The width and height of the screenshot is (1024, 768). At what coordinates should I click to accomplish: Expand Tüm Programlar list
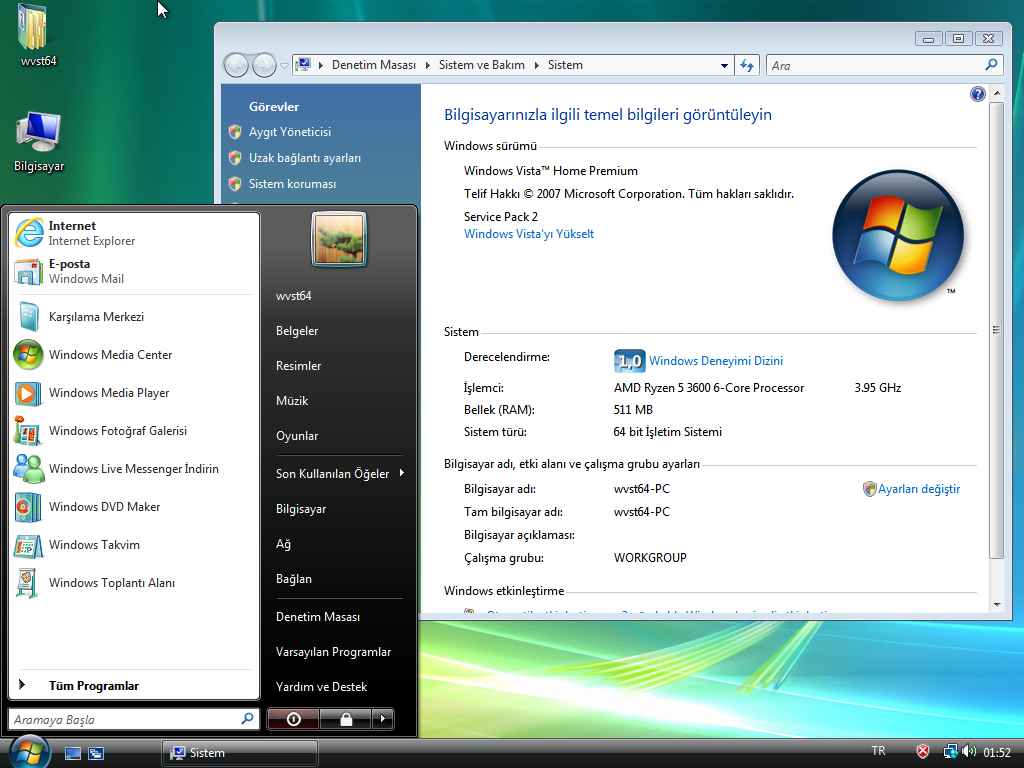(135, 685)
